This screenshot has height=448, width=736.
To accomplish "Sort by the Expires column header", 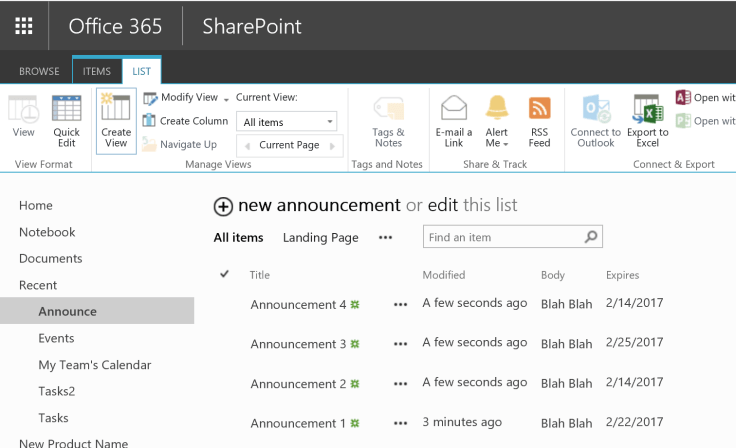I will (622, 275).
